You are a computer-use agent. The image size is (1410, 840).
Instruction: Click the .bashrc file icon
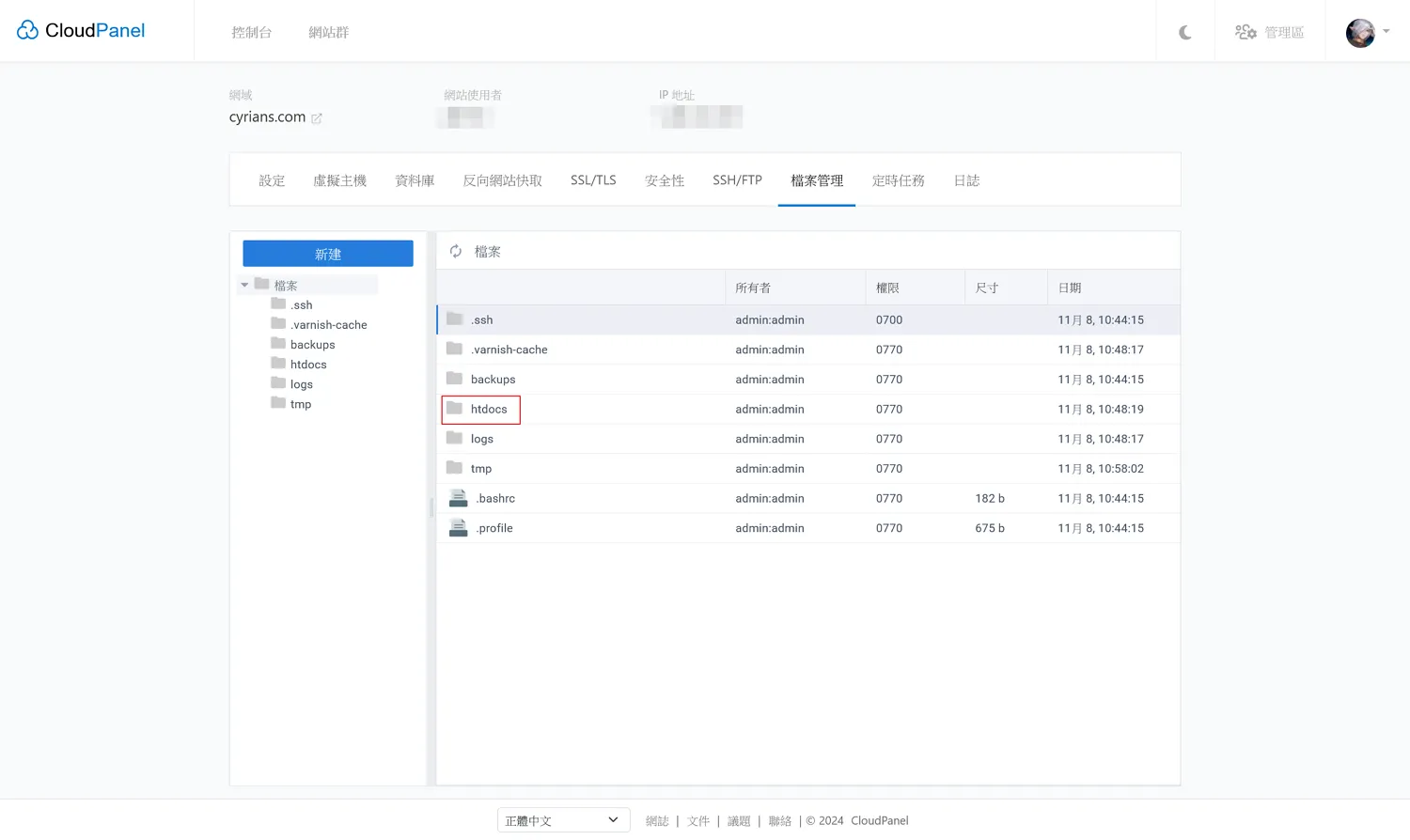pos(458,499)
